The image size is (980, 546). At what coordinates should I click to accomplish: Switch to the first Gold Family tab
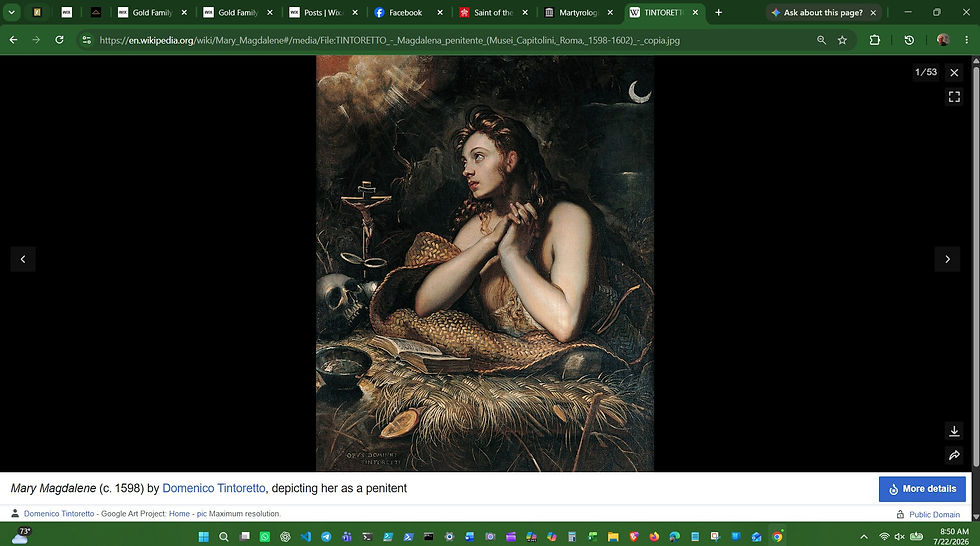[151, 12]
